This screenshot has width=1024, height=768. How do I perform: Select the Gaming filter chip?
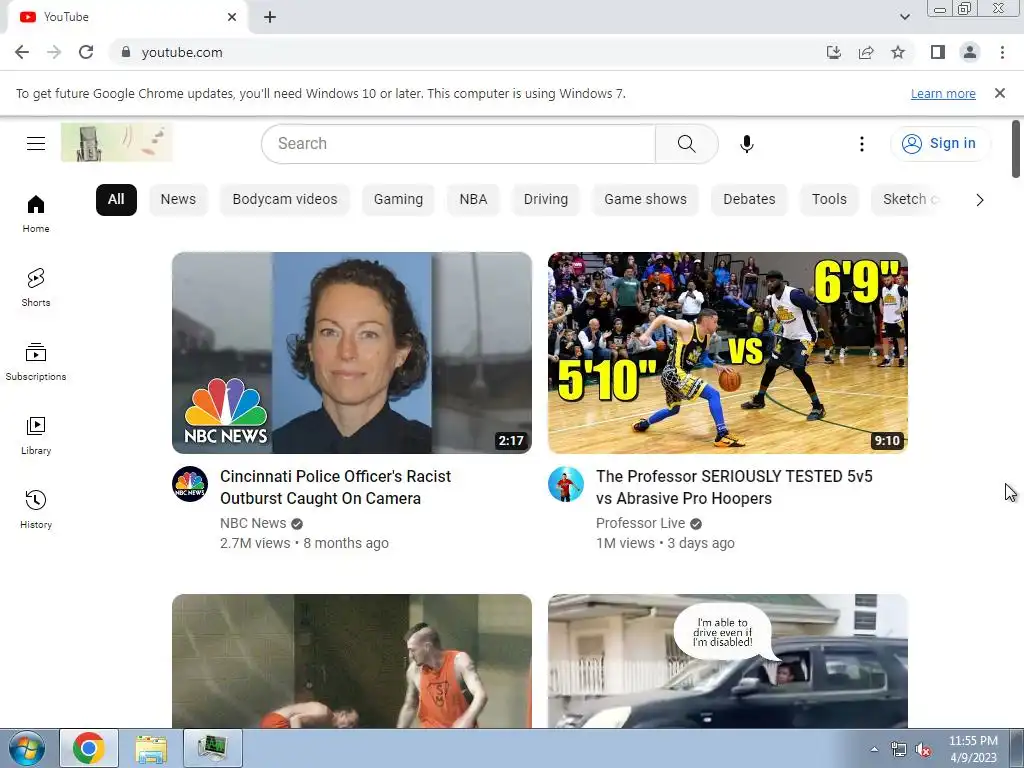click(x=398, y=199)
